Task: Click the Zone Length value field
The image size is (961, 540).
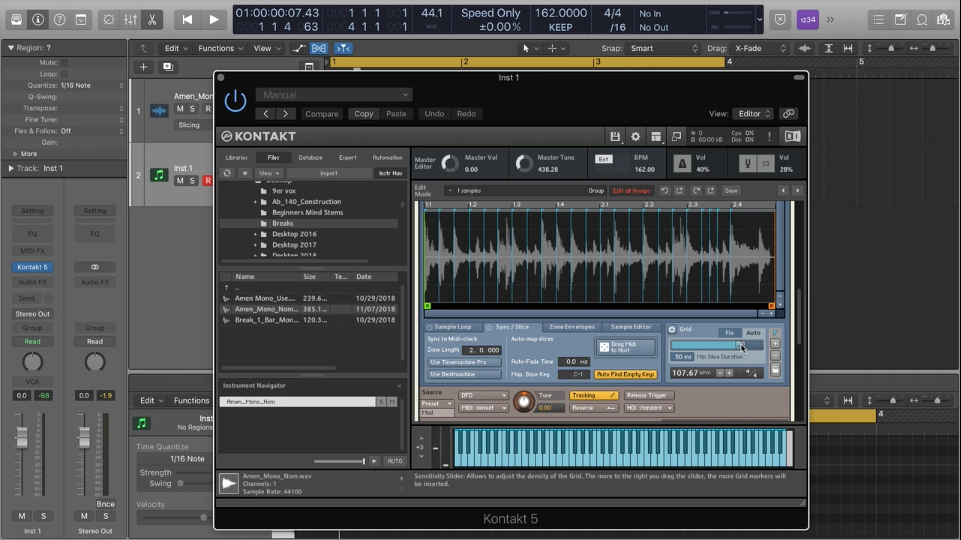Action: [482, 351]
